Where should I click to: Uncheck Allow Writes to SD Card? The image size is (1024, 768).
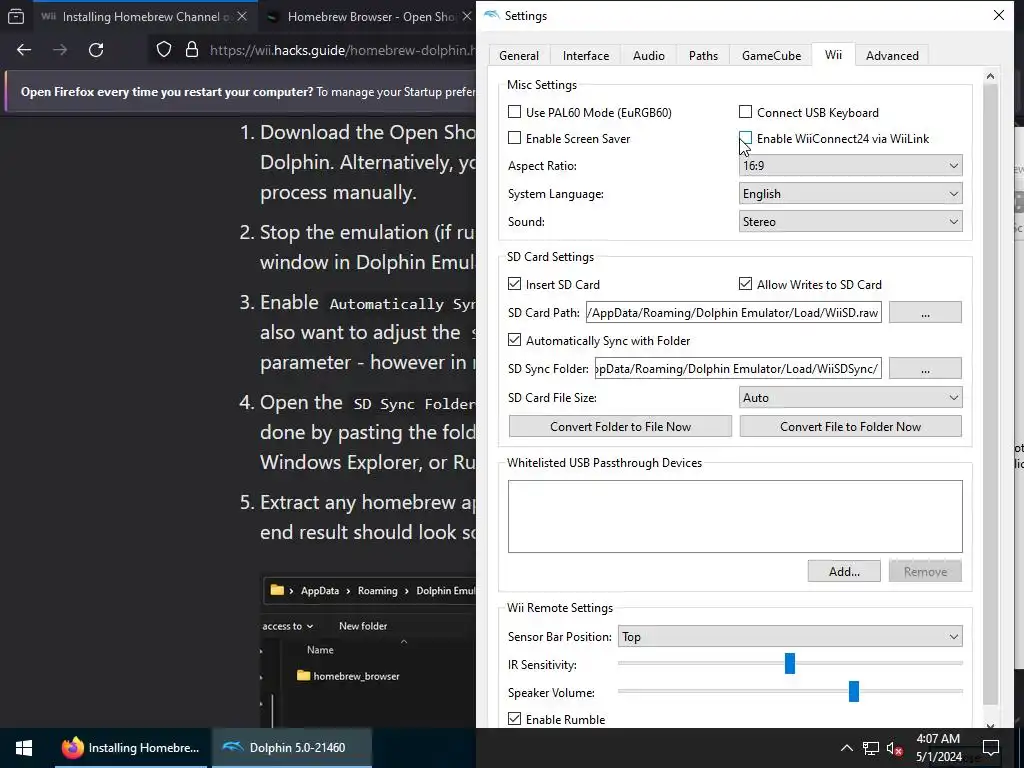click(745, 283)
